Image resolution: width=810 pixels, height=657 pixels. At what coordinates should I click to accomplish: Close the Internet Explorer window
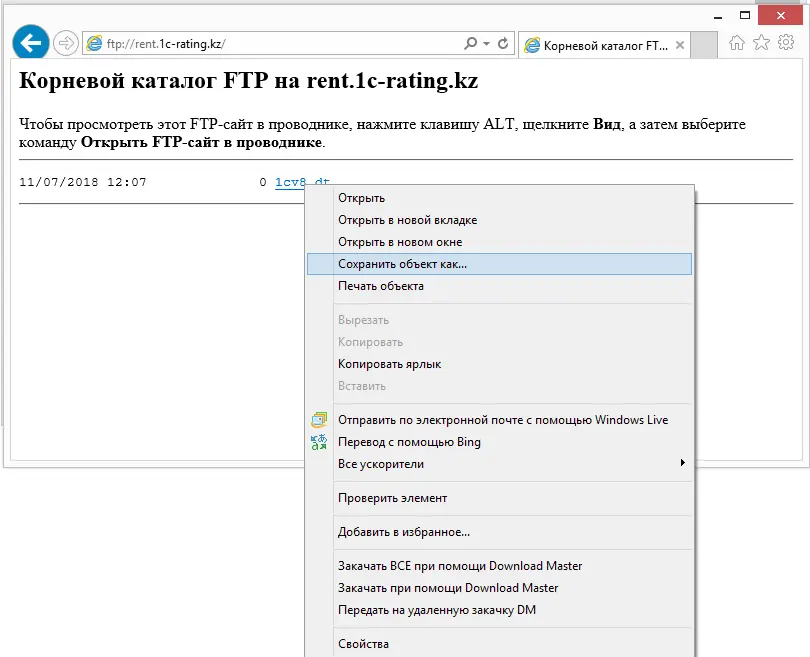pyautogui.click(x=781, y=15)
